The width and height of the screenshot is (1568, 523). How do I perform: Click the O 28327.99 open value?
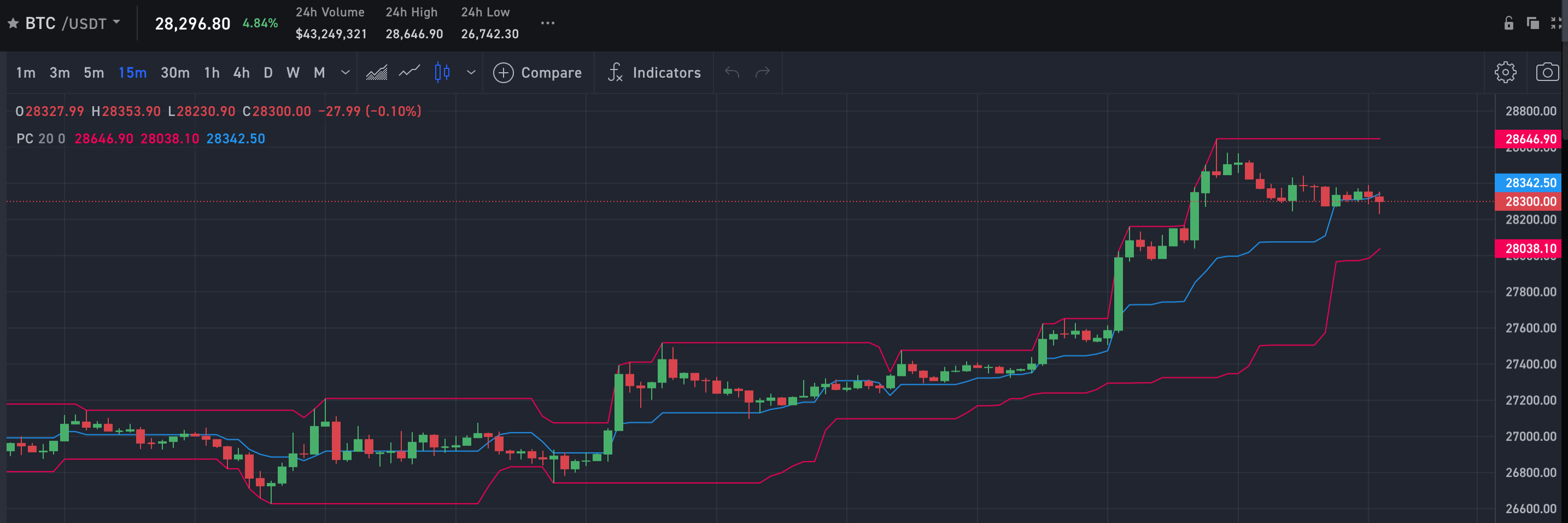(50, 112)
